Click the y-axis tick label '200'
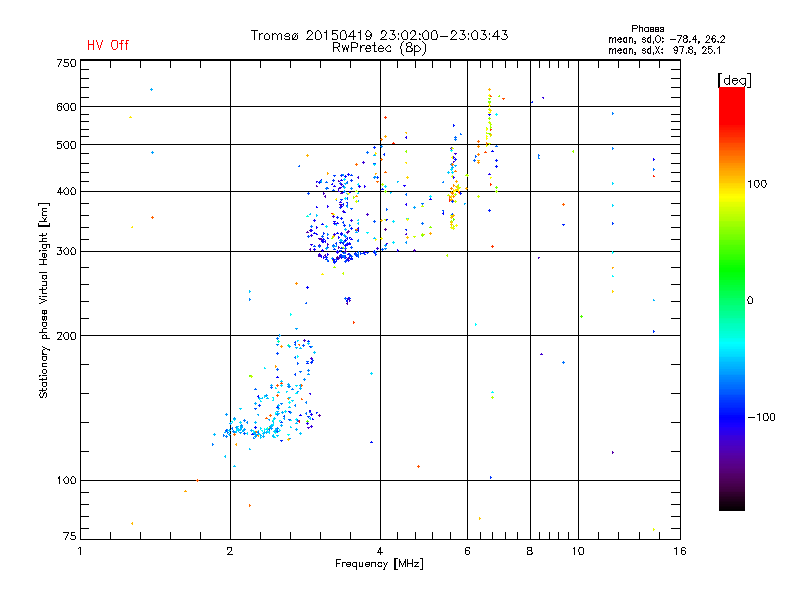This screenshot has height=600, width=800. tap(66, 336)
